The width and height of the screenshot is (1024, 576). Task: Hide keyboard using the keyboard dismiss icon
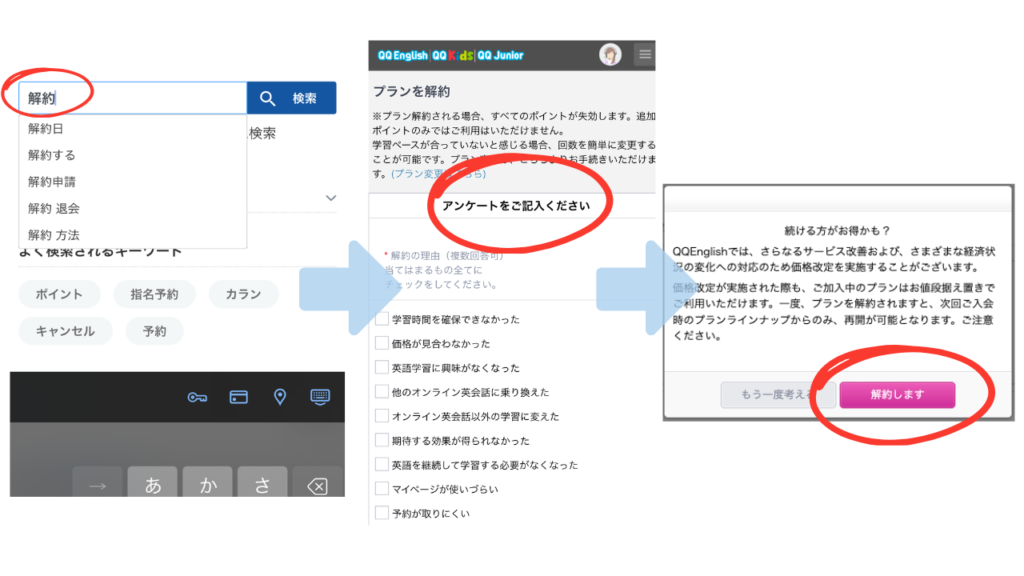[x=320, y=397]
